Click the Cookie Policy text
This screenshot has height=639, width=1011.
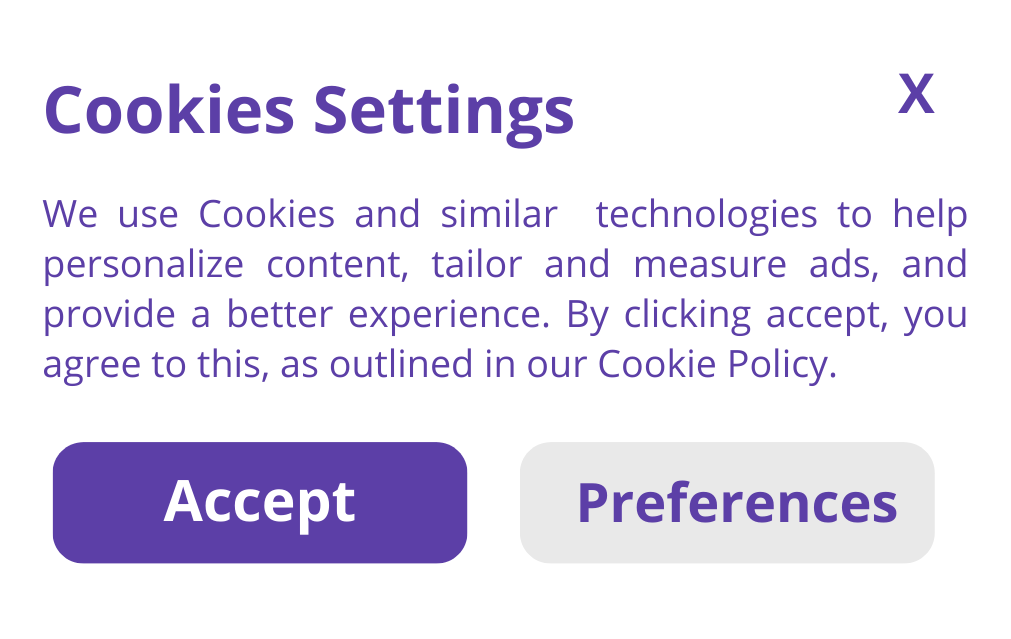714,365
